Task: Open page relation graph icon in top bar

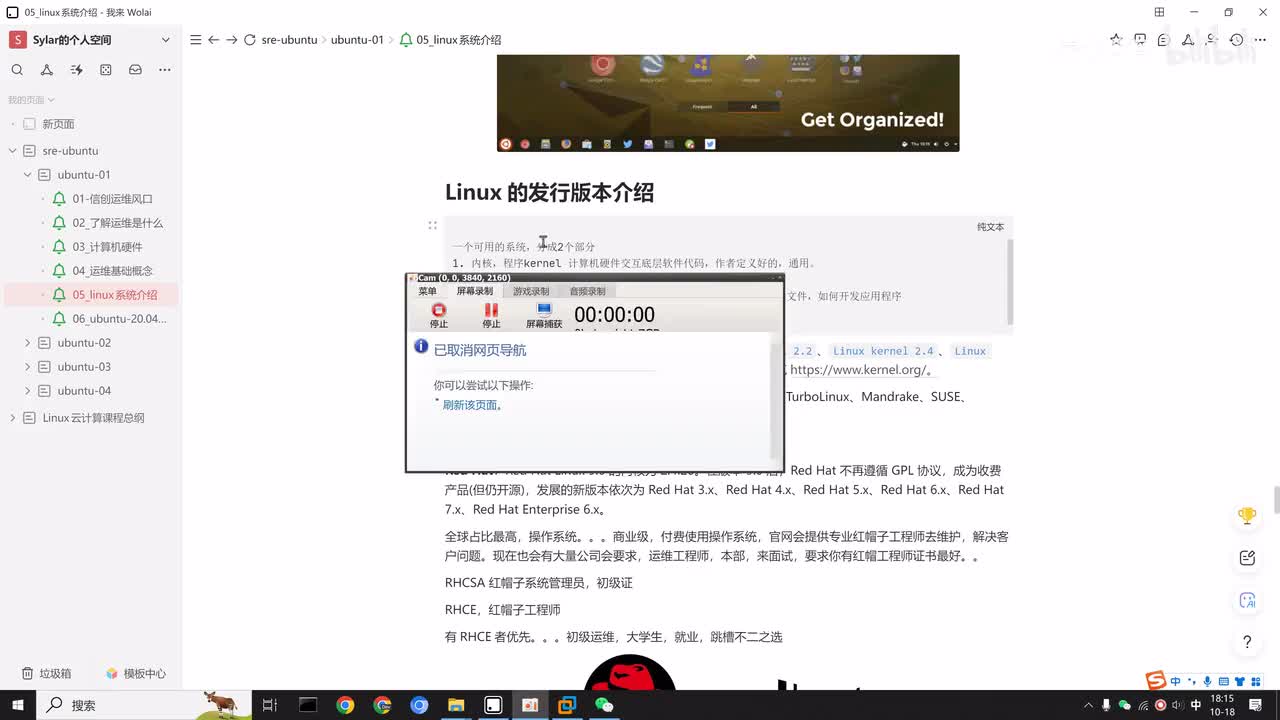Action: (1188, 40)
